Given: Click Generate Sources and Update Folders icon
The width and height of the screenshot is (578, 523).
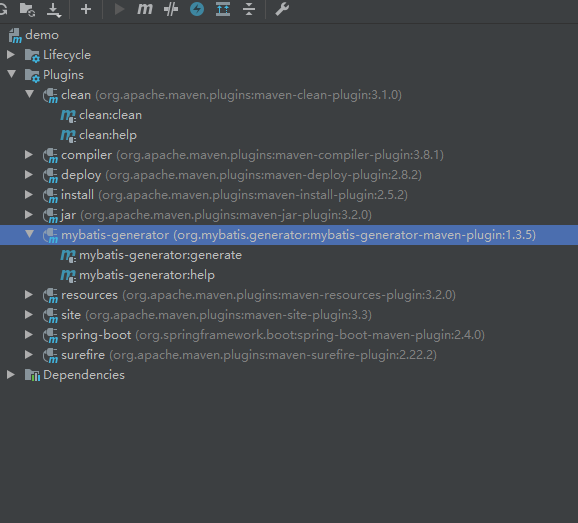Looking at the screenshot, I should [x=27, y=10].
